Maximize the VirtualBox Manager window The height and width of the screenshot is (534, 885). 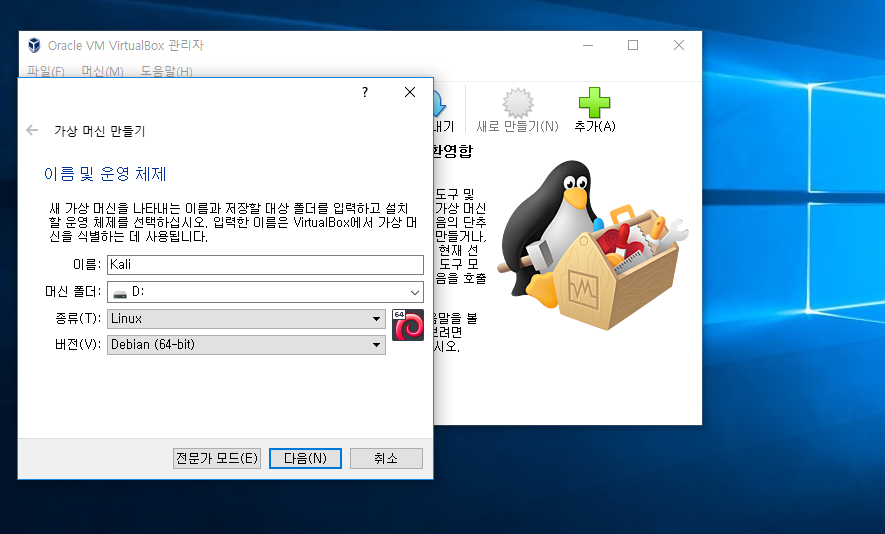[x=633, y=45]
